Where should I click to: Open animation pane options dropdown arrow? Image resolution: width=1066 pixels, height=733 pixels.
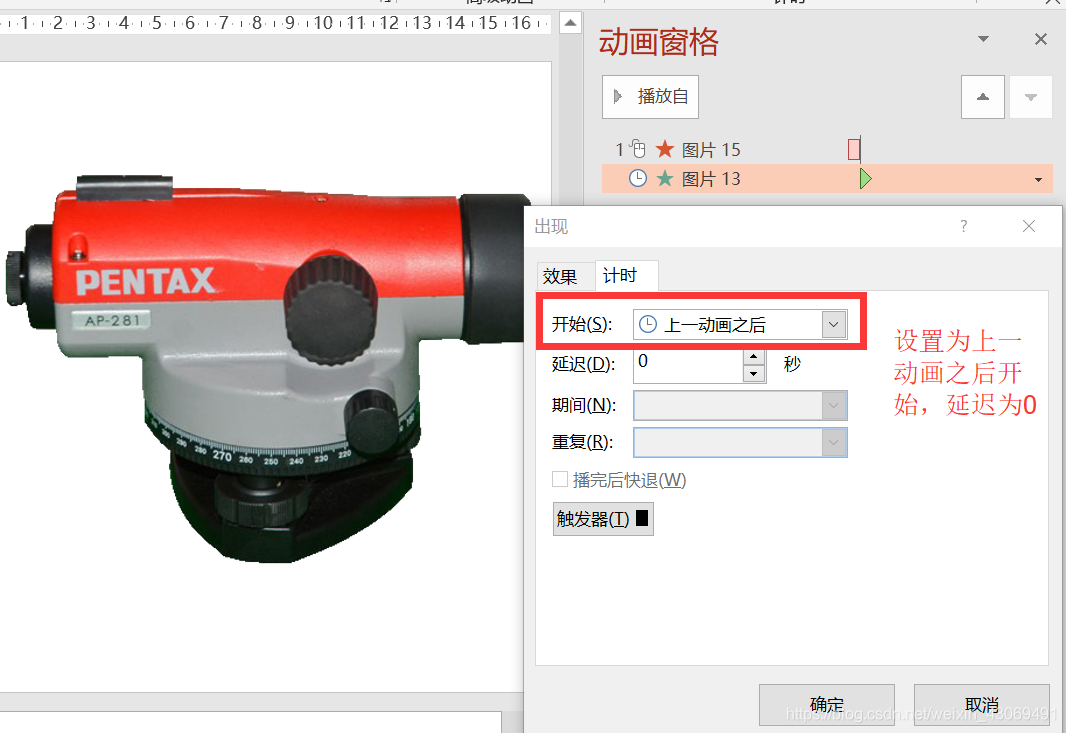pyautogui.click(x=983, y=39)
